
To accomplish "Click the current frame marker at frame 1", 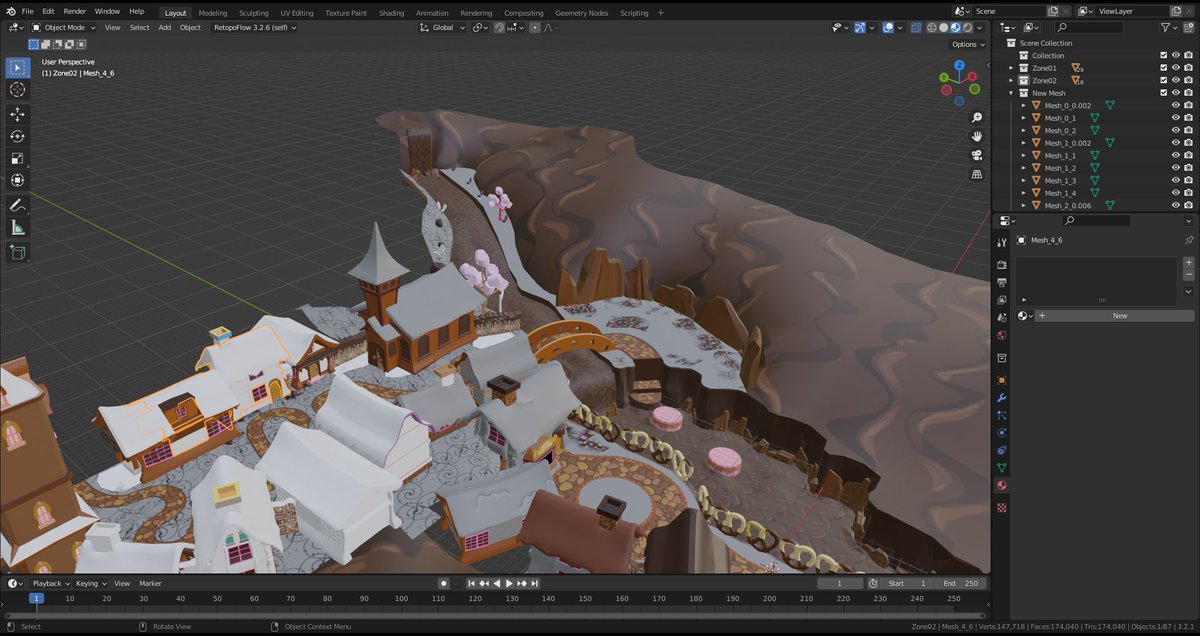I will (x=36, y=598).
